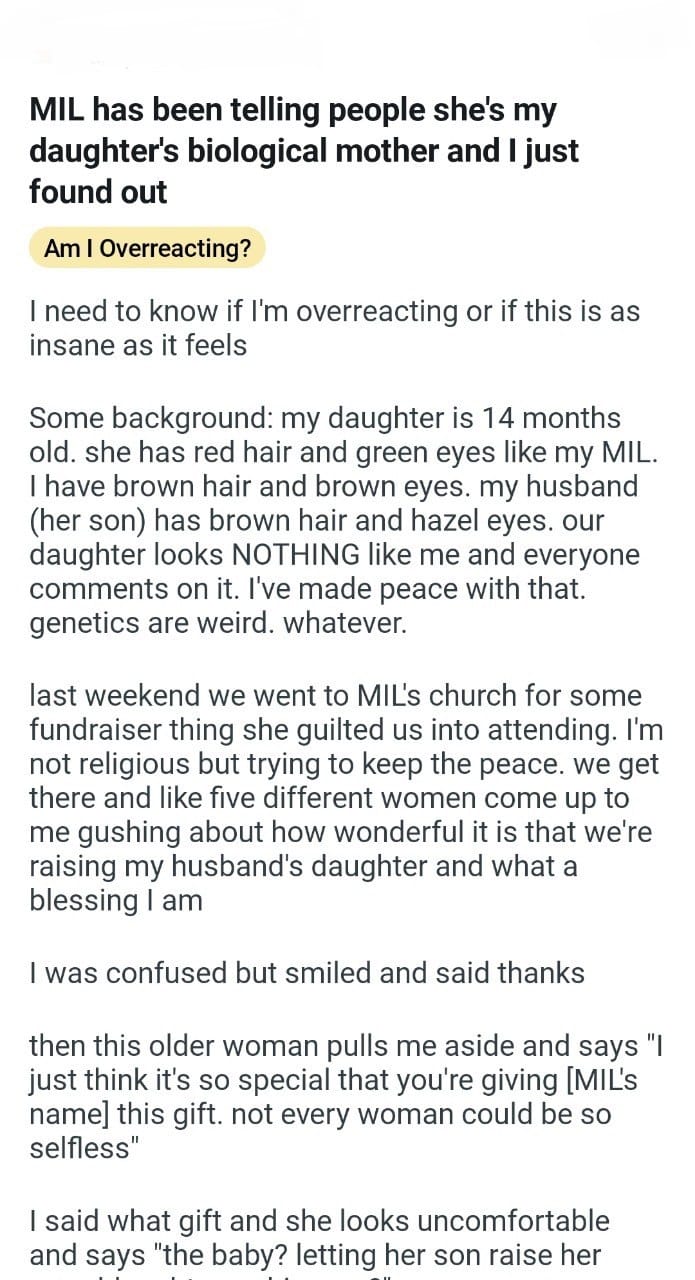Open the post title about MIL
The height and width of the screenshot is (1280, 695).
(304, 150)
